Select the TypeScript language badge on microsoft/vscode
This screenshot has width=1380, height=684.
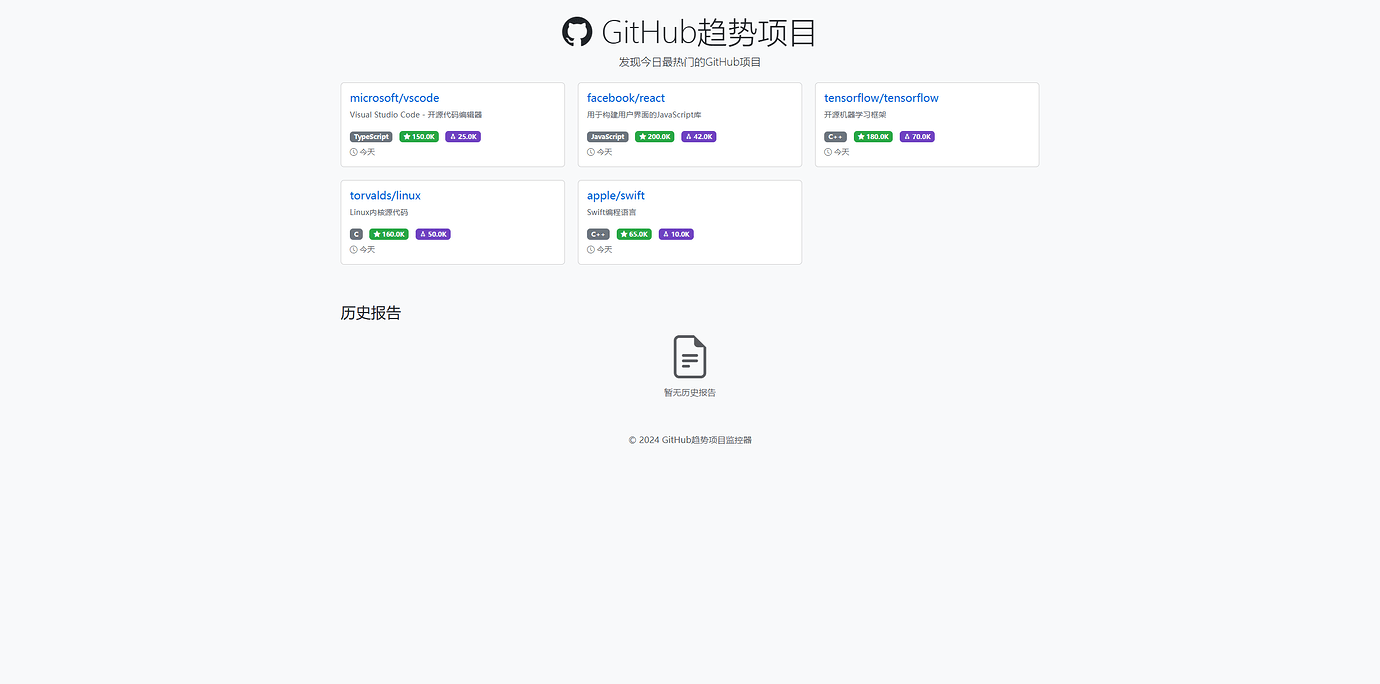(370, 136)
